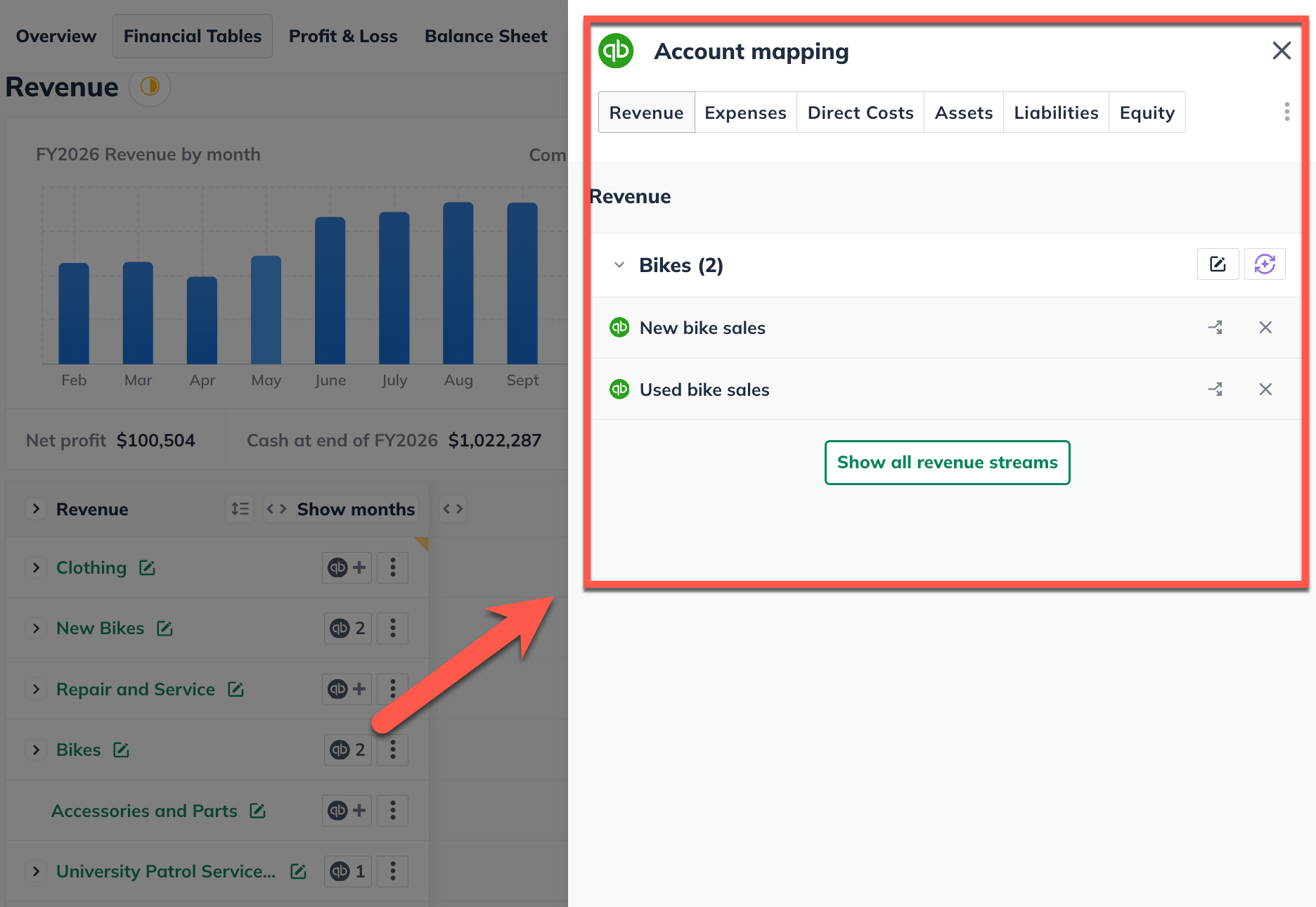Open the Profit & Loss tab
This screenshot has height=907, width=1316.
pyautogui.click(x=343, y=37)
